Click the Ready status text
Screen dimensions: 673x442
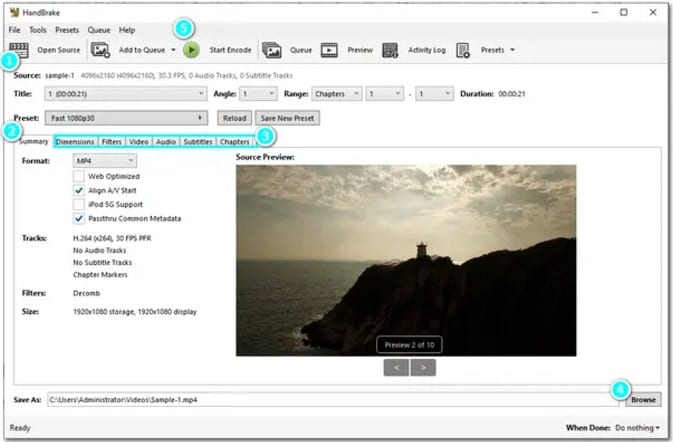coord(20,428)
